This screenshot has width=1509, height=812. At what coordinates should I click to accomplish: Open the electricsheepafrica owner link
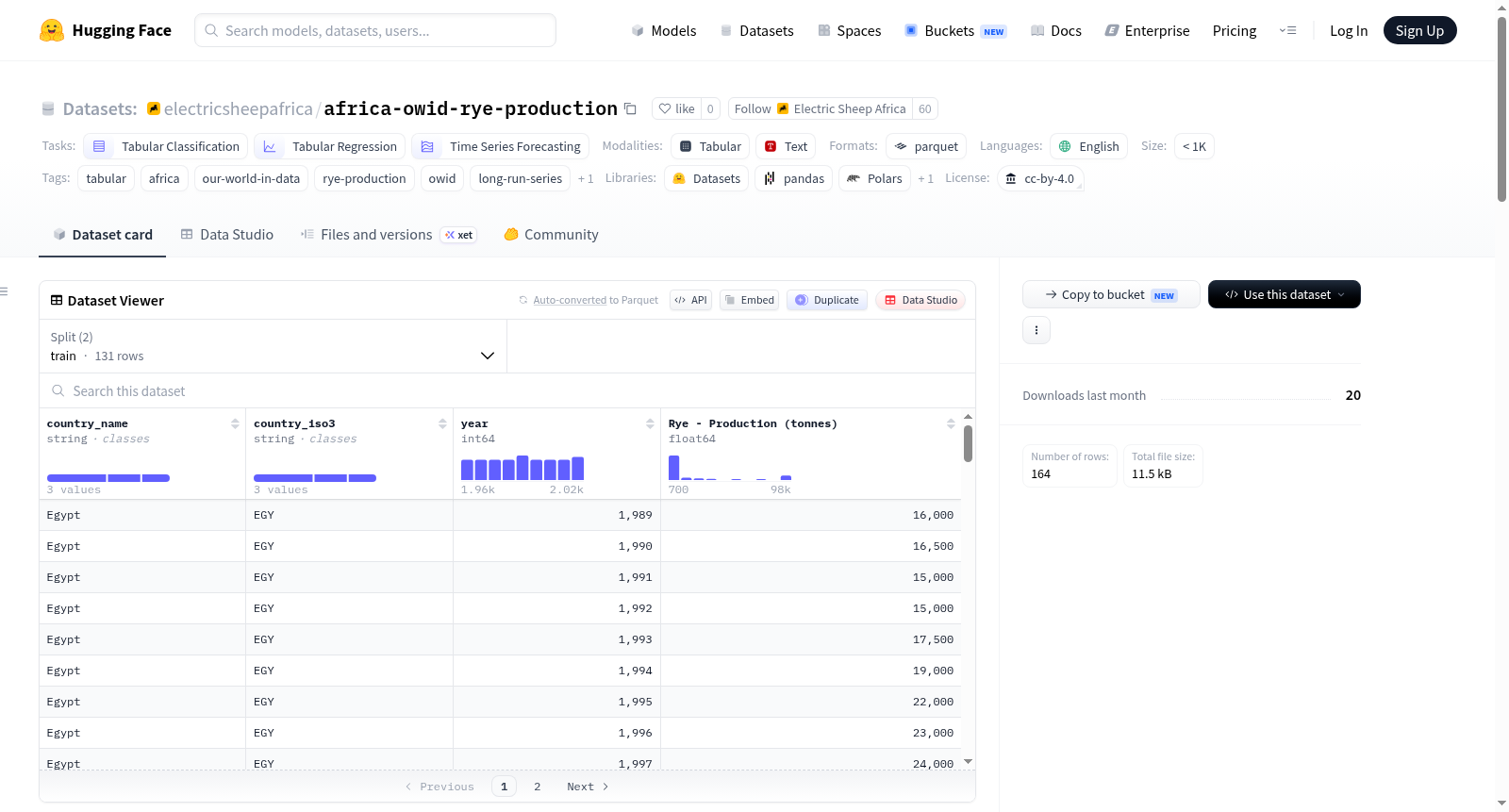click(239, 108)
